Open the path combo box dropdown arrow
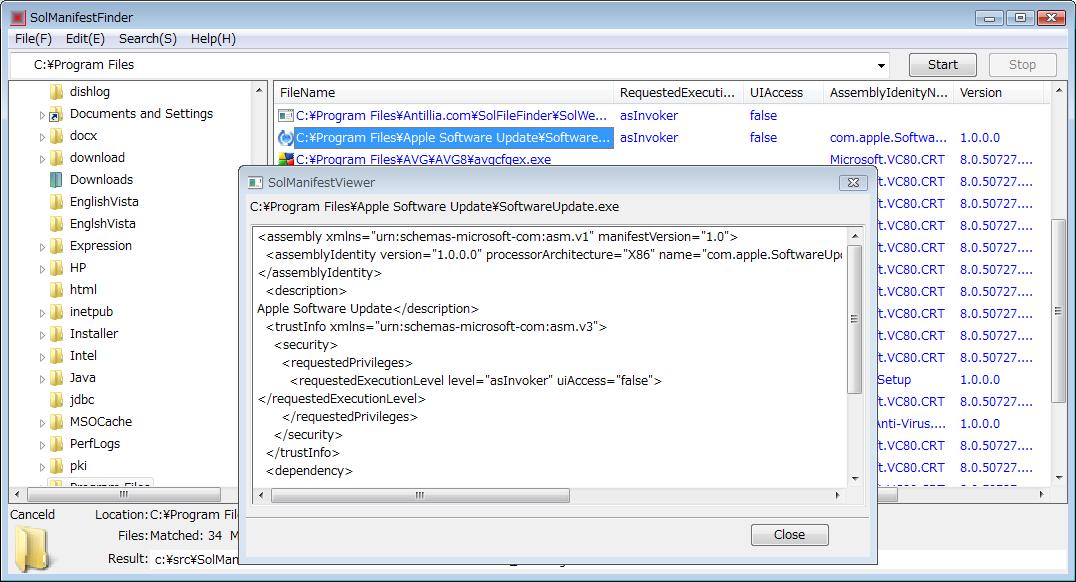1076x582 pixels. 880,65
